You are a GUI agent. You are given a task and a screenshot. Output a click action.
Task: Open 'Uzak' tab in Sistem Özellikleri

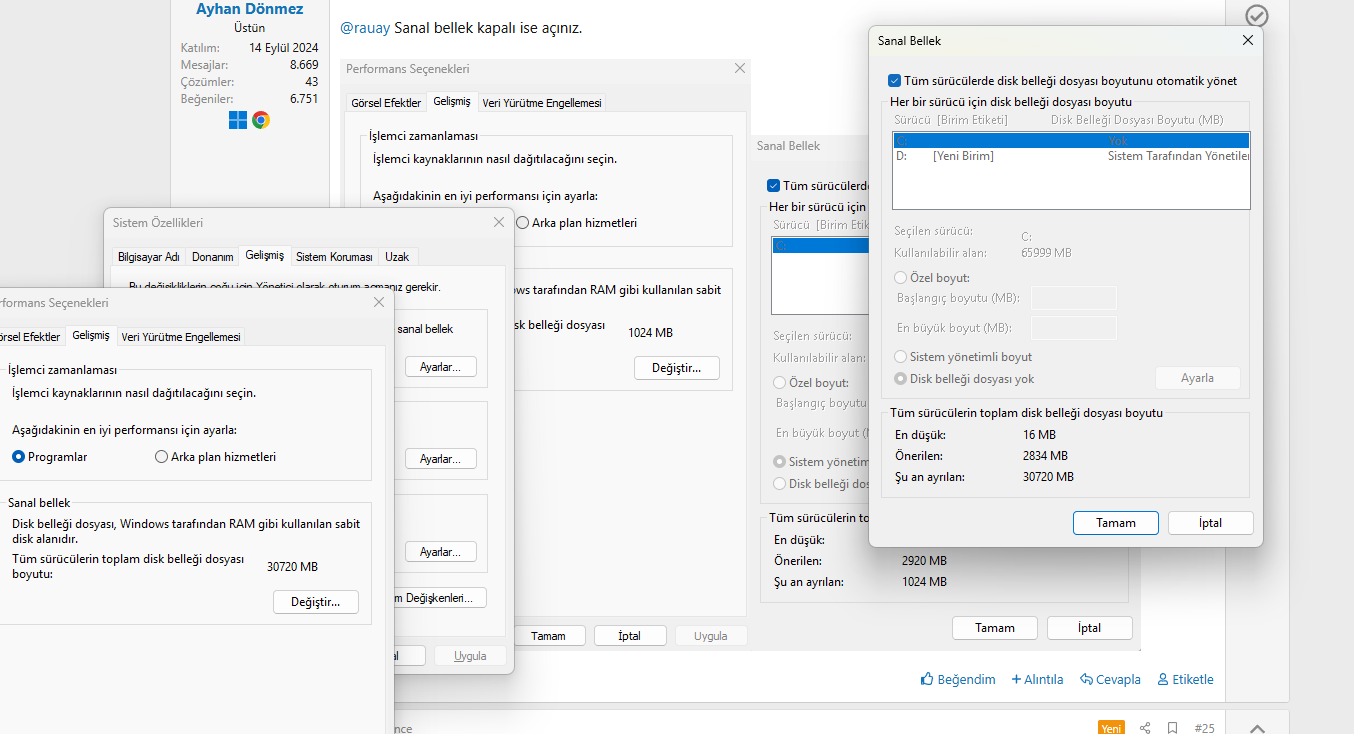(x=397, y=257)
